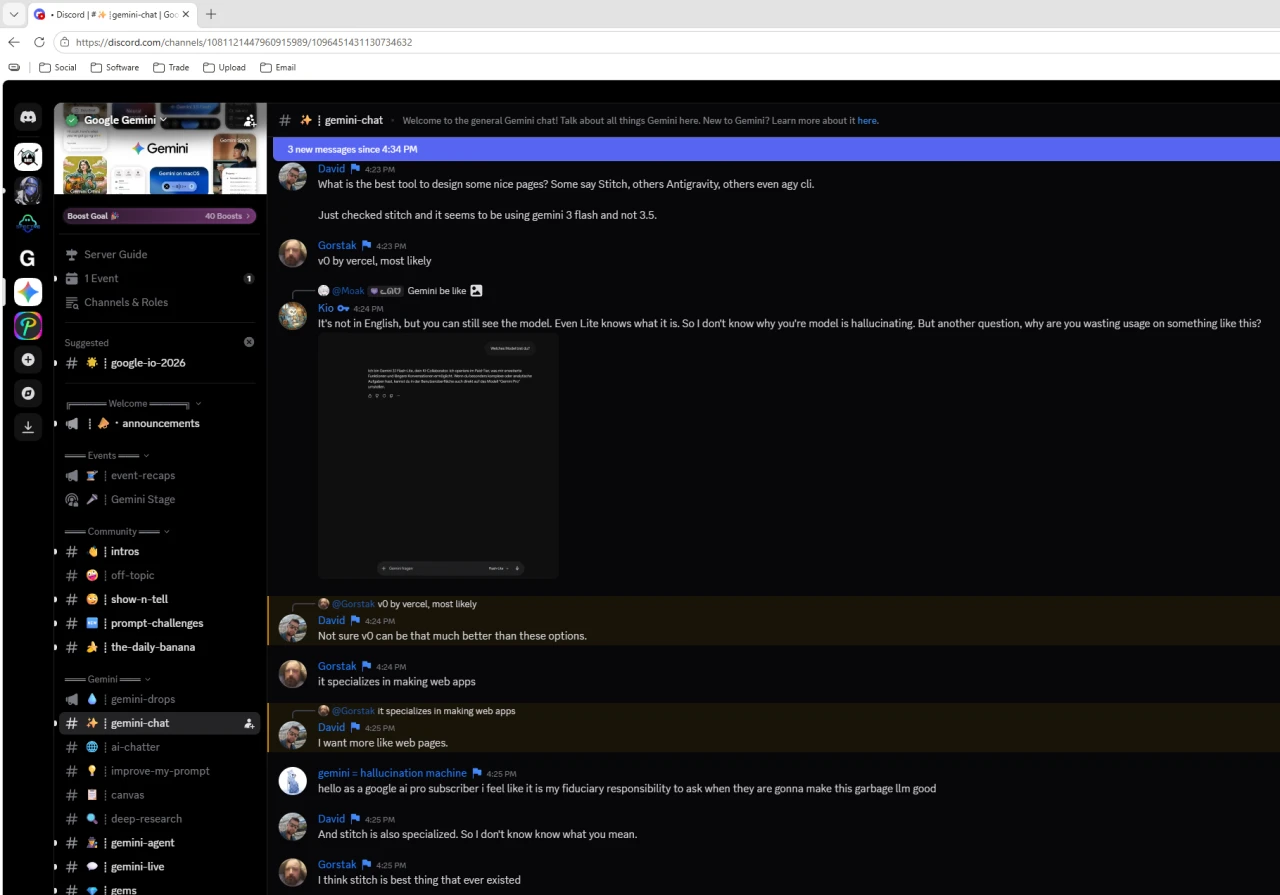Open the hooded character avatar server
1280x895 pixels.
point(28,190)
